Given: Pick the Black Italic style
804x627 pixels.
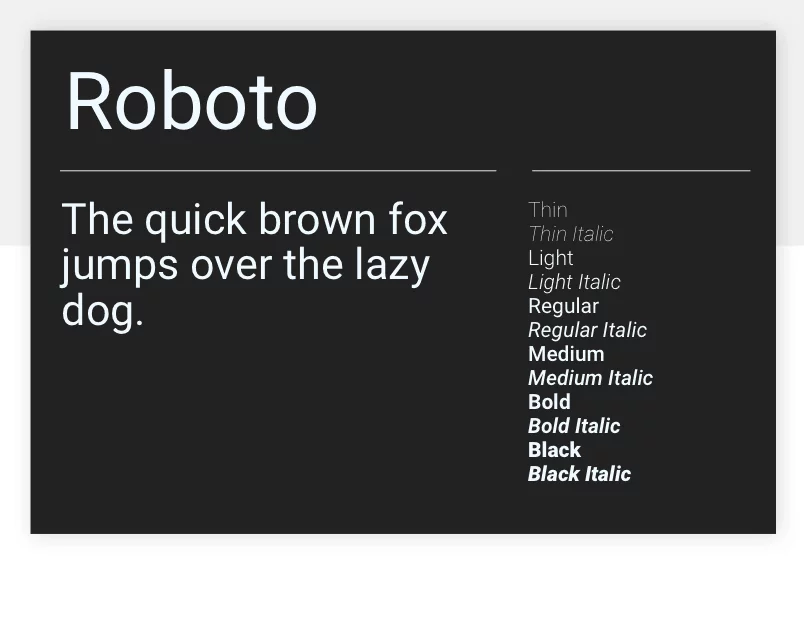Looking at the screenshot, I should coord(579,474).
